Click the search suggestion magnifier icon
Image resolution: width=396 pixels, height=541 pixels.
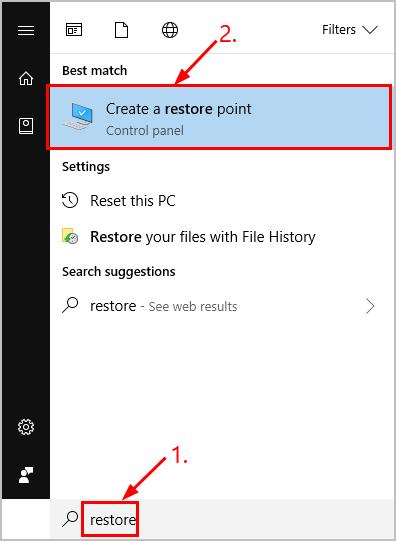70,306
